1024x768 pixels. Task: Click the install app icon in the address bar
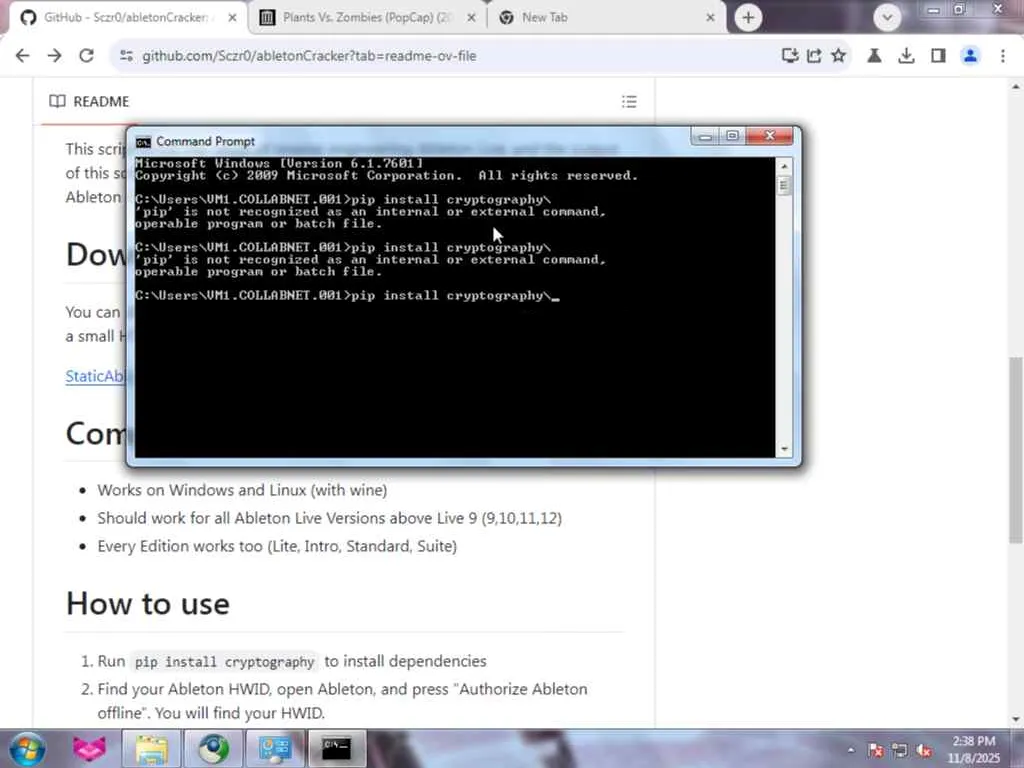[790, 56]
